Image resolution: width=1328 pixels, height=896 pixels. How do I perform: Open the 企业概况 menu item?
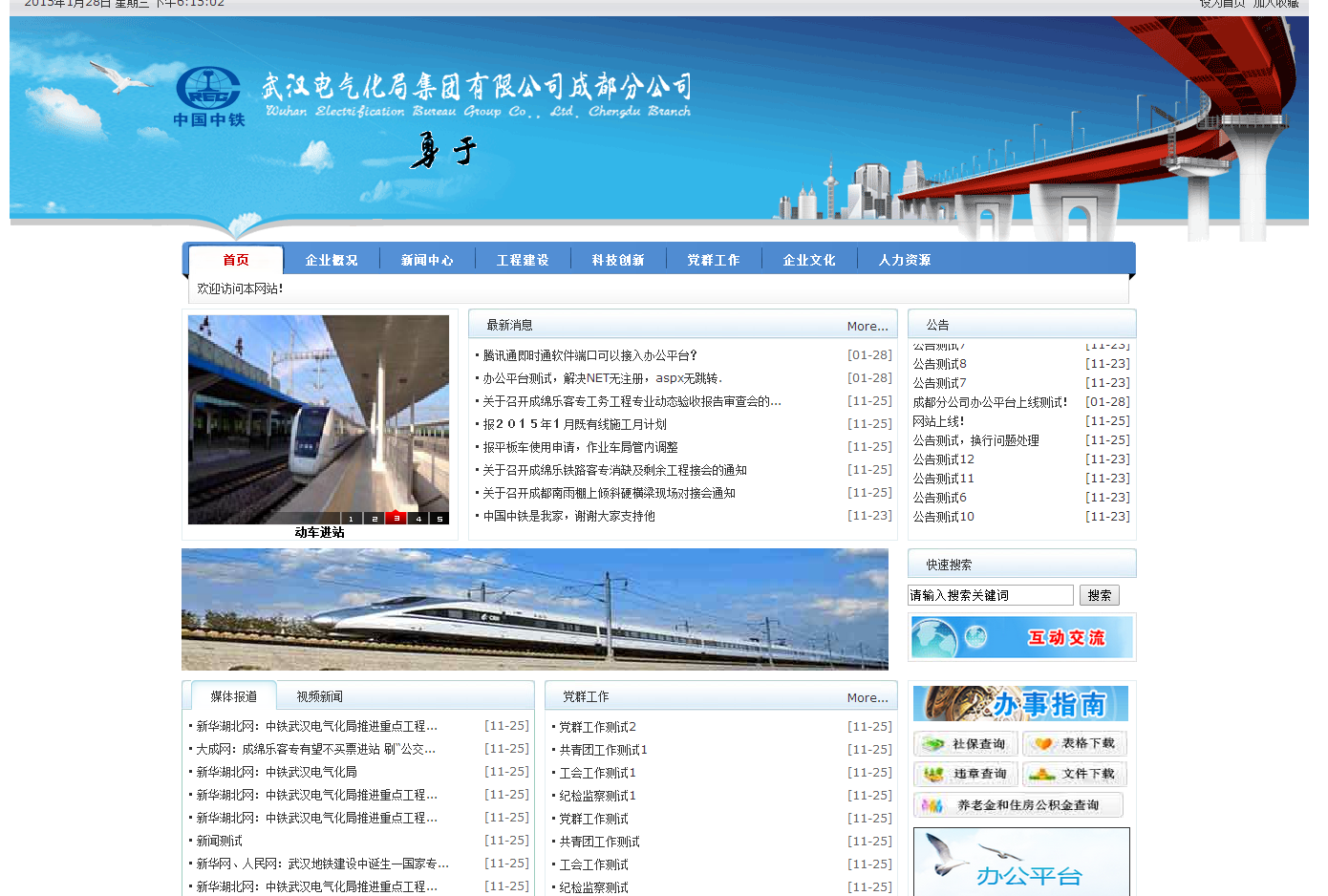tap(332, 260)
